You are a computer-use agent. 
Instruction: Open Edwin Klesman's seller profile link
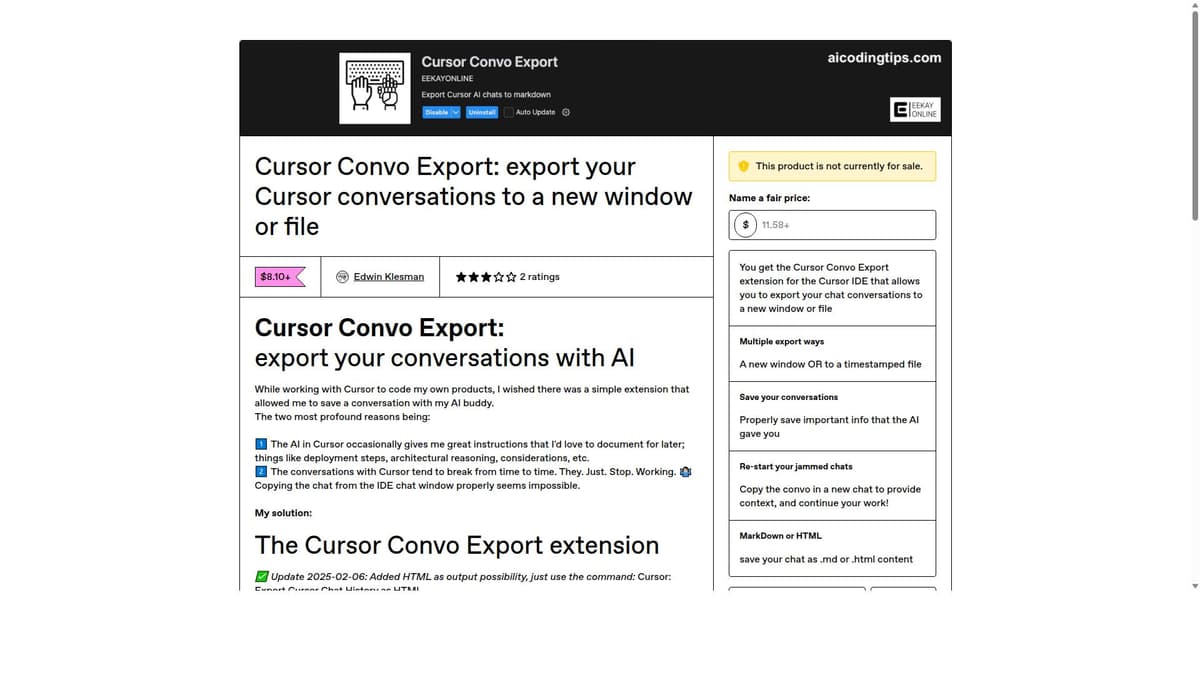click(388, 277)
